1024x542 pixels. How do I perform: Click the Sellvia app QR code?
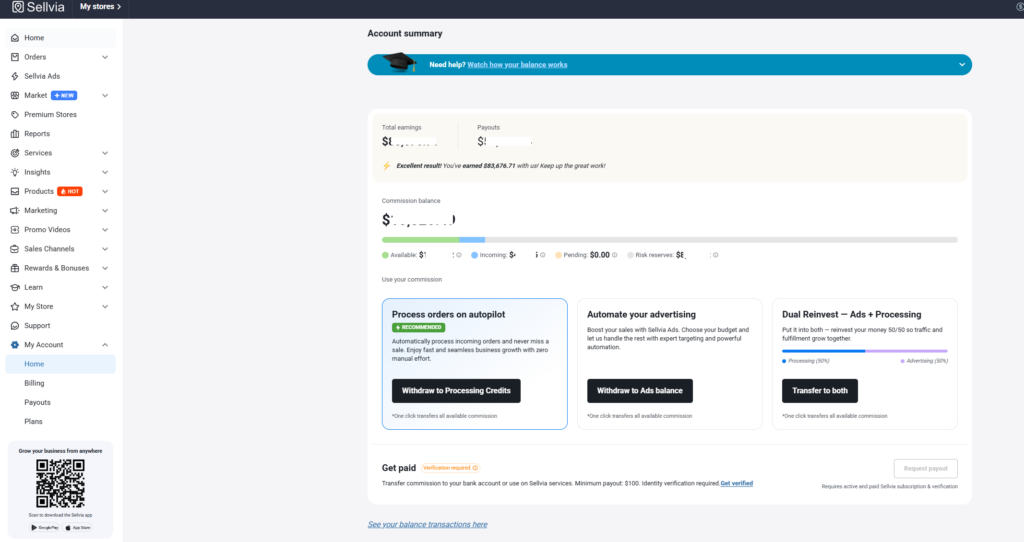coord(60,483)
